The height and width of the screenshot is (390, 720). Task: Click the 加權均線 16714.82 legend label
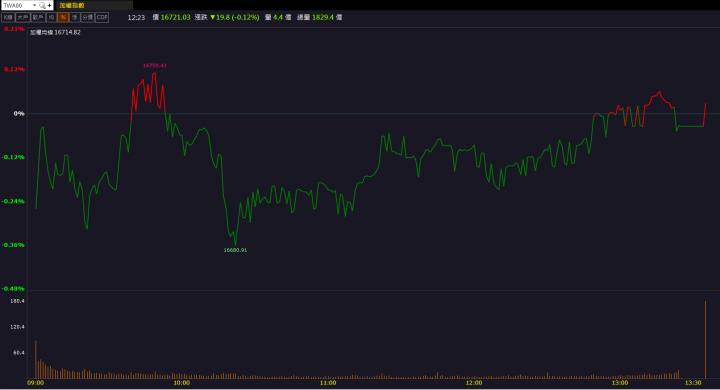pos(55,32)
